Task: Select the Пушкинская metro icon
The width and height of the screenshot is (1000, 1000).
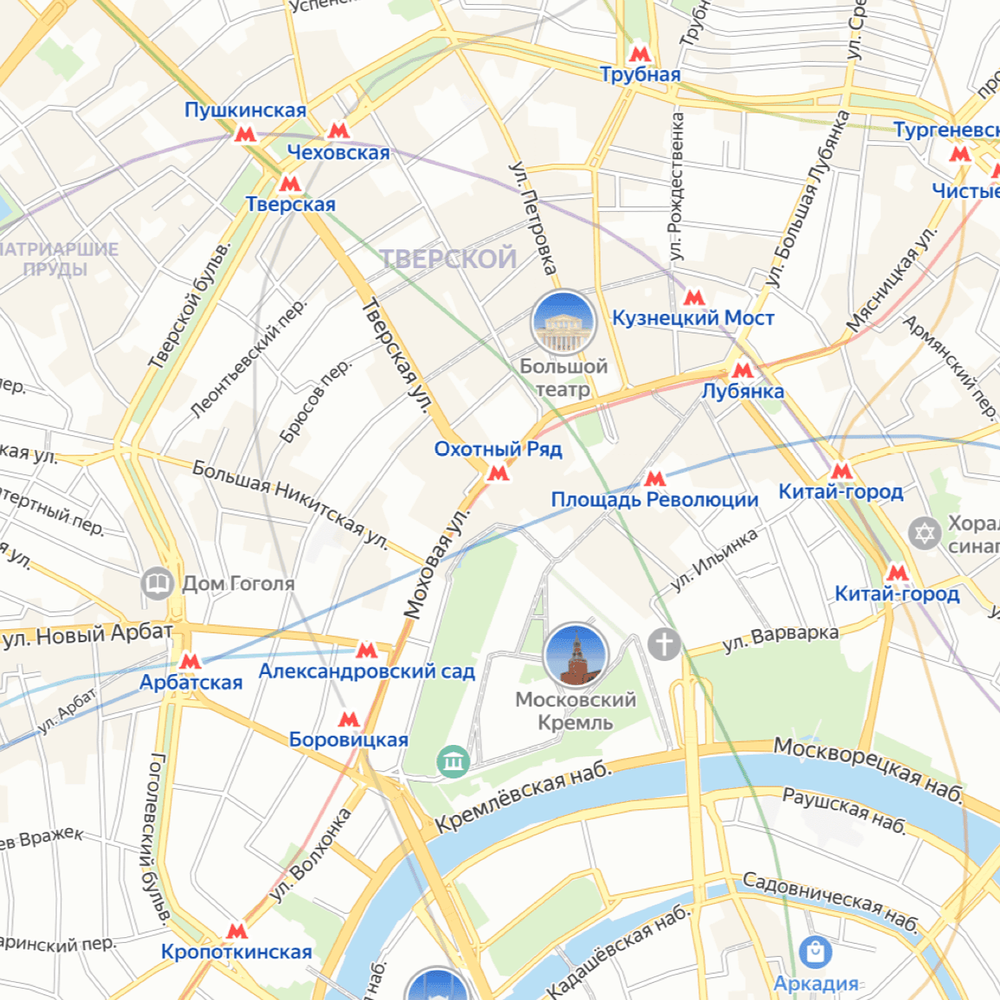Action: (x=246, y=134)
